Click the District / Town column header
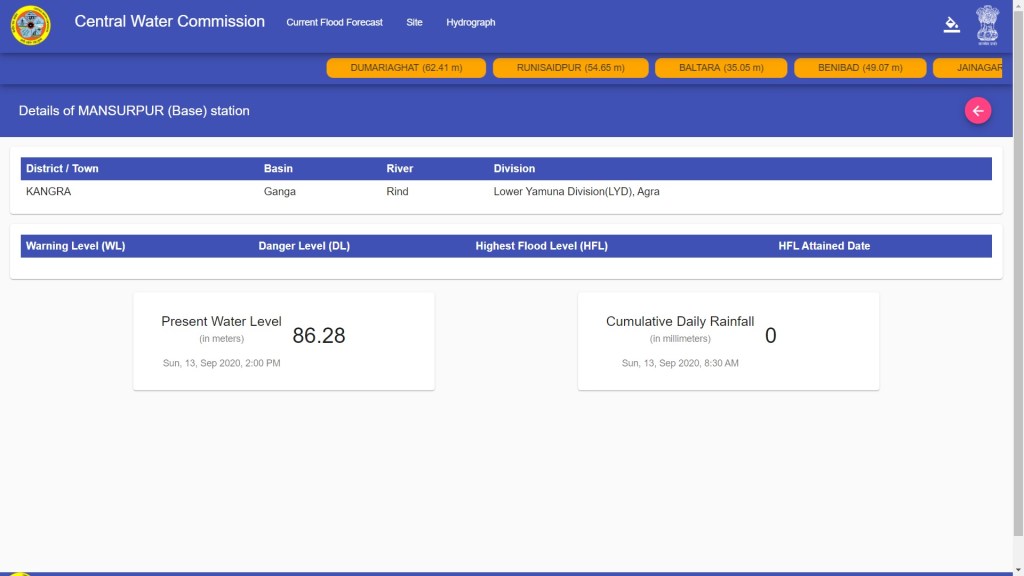 (62, 169)
